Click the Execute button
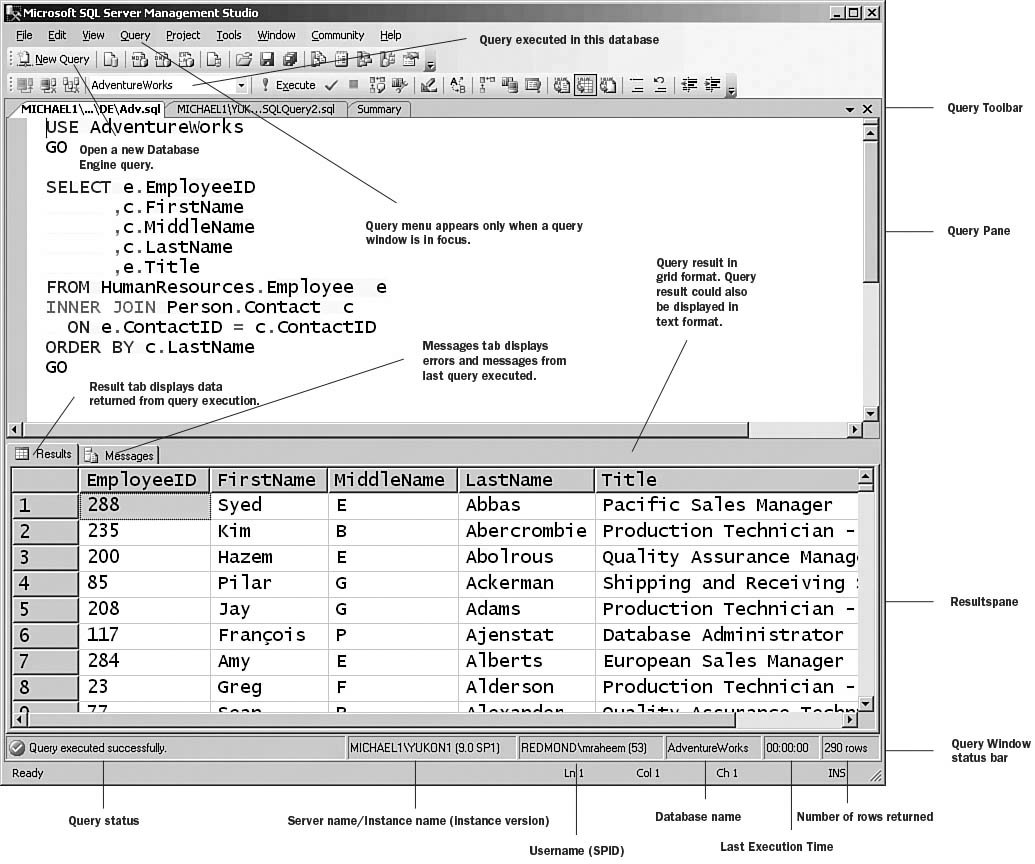1035x864 pixels. tap(288, 85)
